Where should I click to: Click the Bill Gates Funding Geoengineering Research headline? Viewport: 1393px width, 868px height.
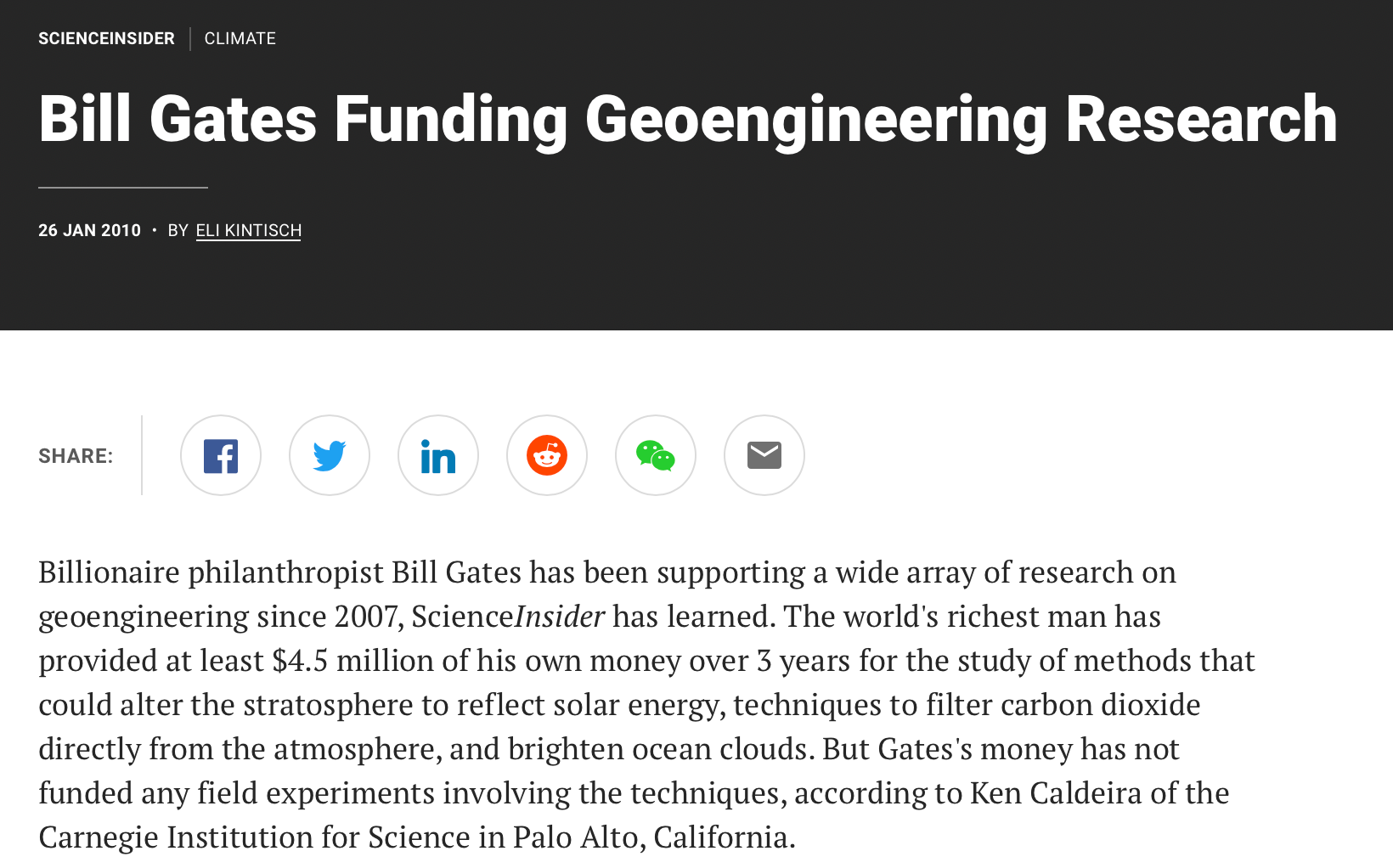click(x=688, y=119)
